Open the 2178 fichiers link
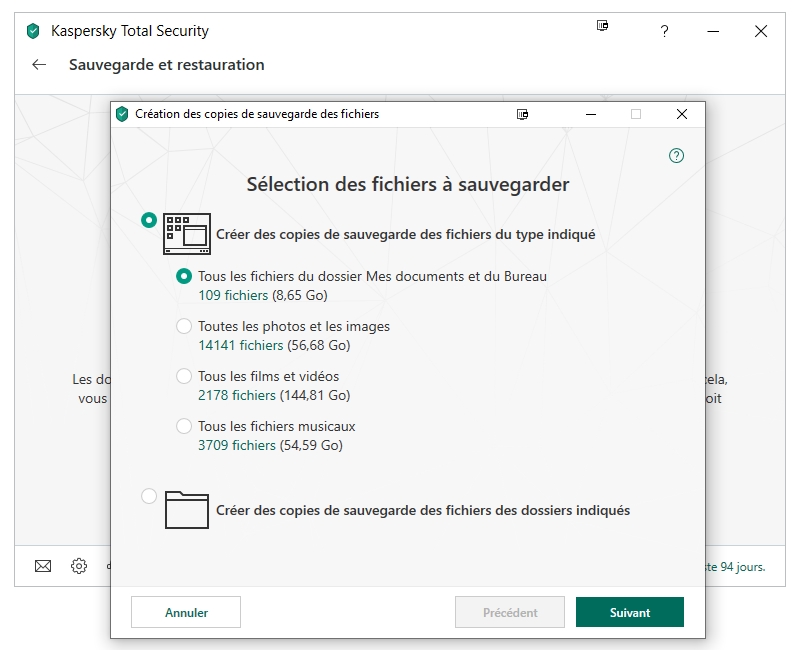The width and height of the screenshot is (798, 650). point(236,395)
